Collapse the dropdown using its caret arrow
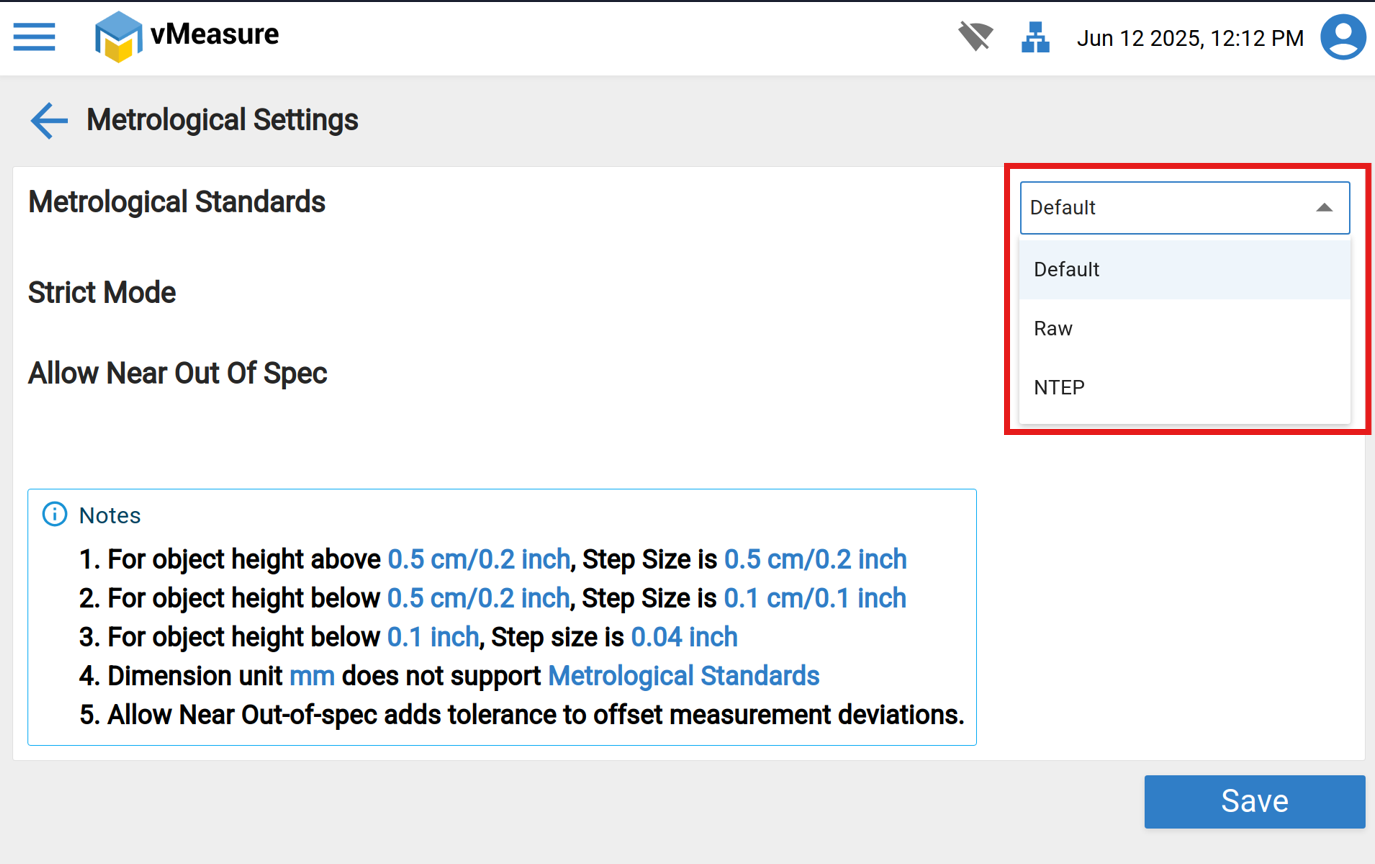 1324,208
